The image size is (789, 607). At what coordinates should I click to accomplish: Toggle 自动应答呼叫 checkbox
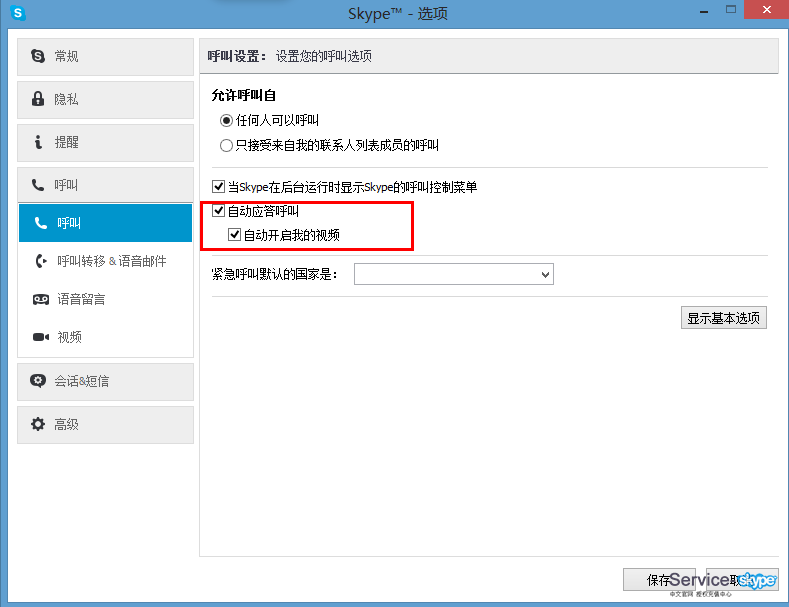click(x=219, y=211)
